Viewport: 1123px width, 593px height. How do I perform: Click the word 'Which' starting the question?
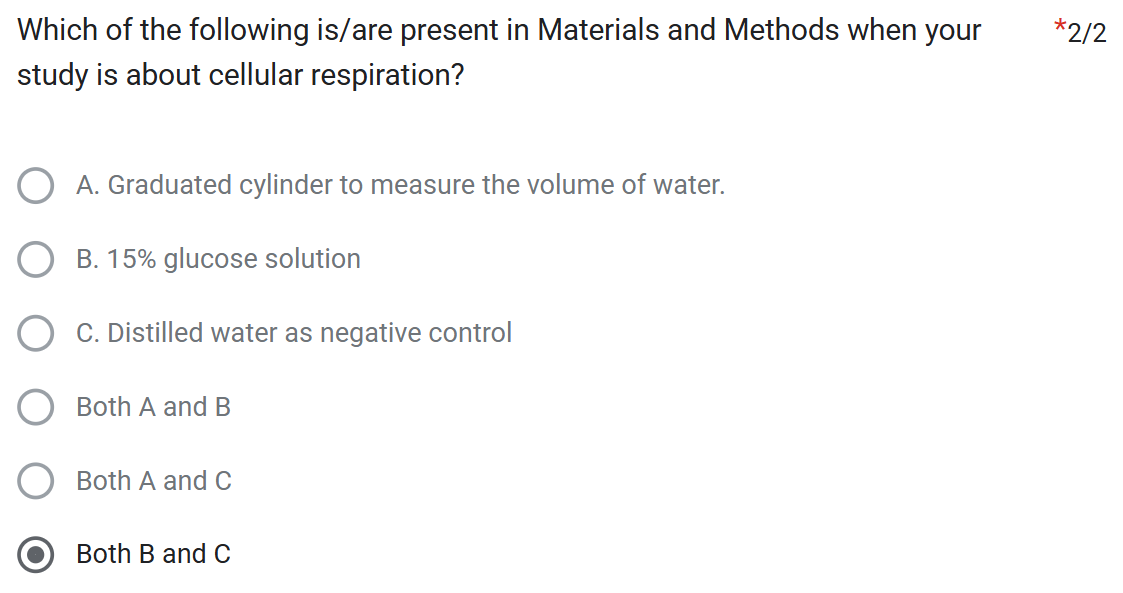pos(55,30)
